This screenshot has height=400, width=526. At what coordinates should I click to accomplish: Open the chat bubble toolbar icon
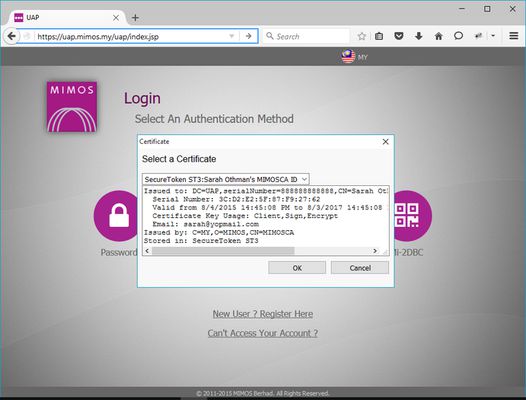click(x=458, y=36)
